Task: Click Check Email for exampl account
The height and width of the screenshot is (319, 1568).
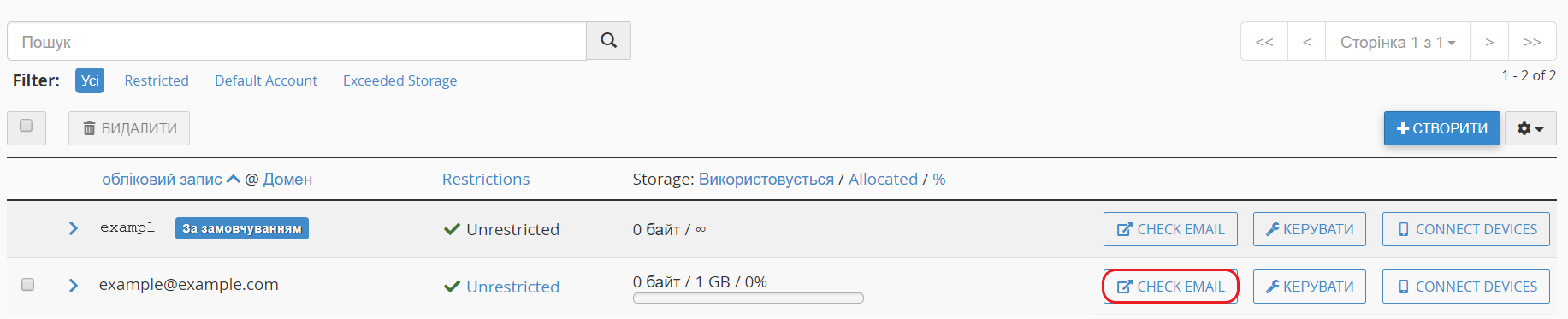Action: [1170, 229]
